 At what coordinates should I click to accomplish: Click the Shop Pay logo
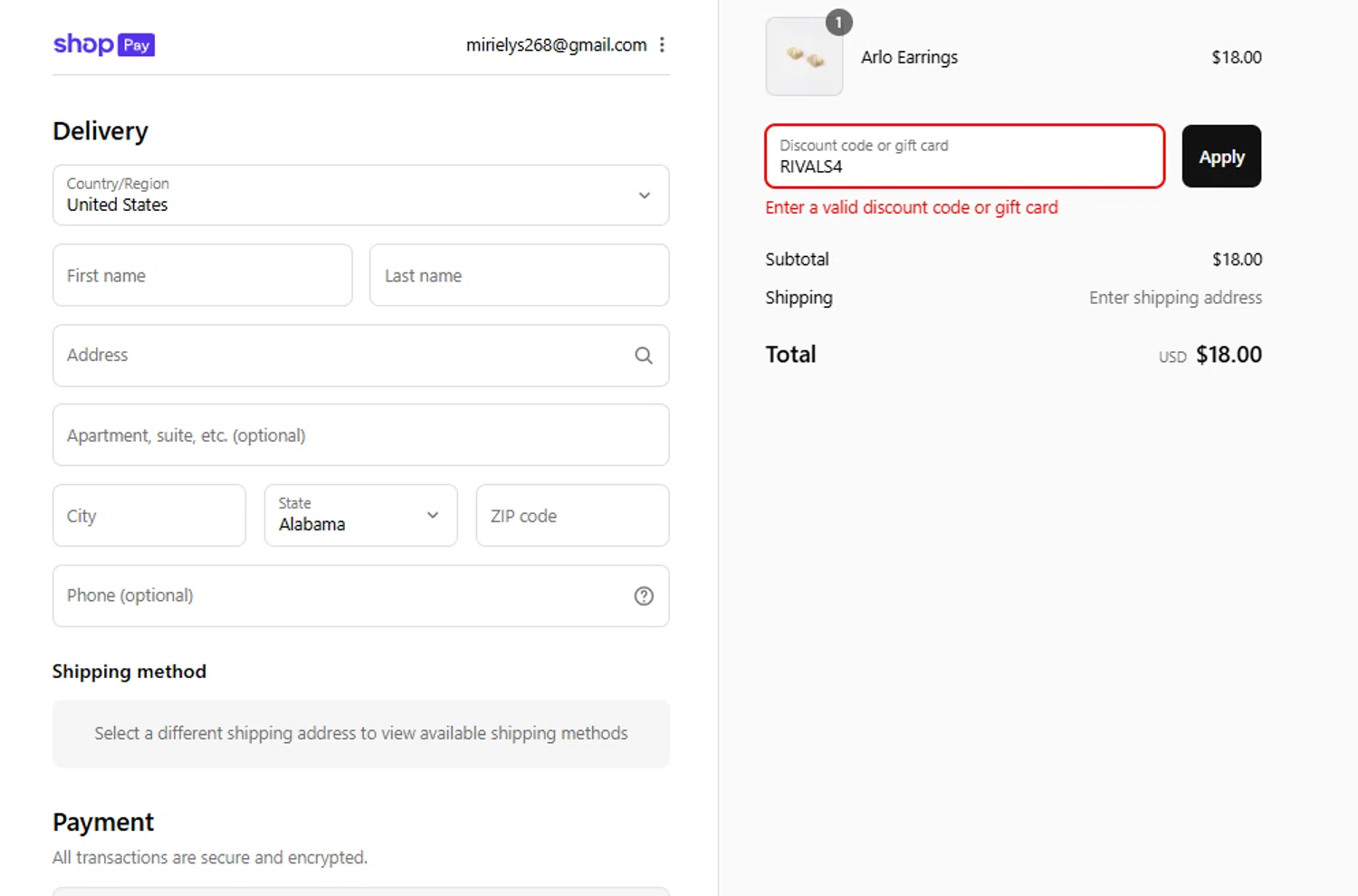pyautogui.click(x=103, y=44)
